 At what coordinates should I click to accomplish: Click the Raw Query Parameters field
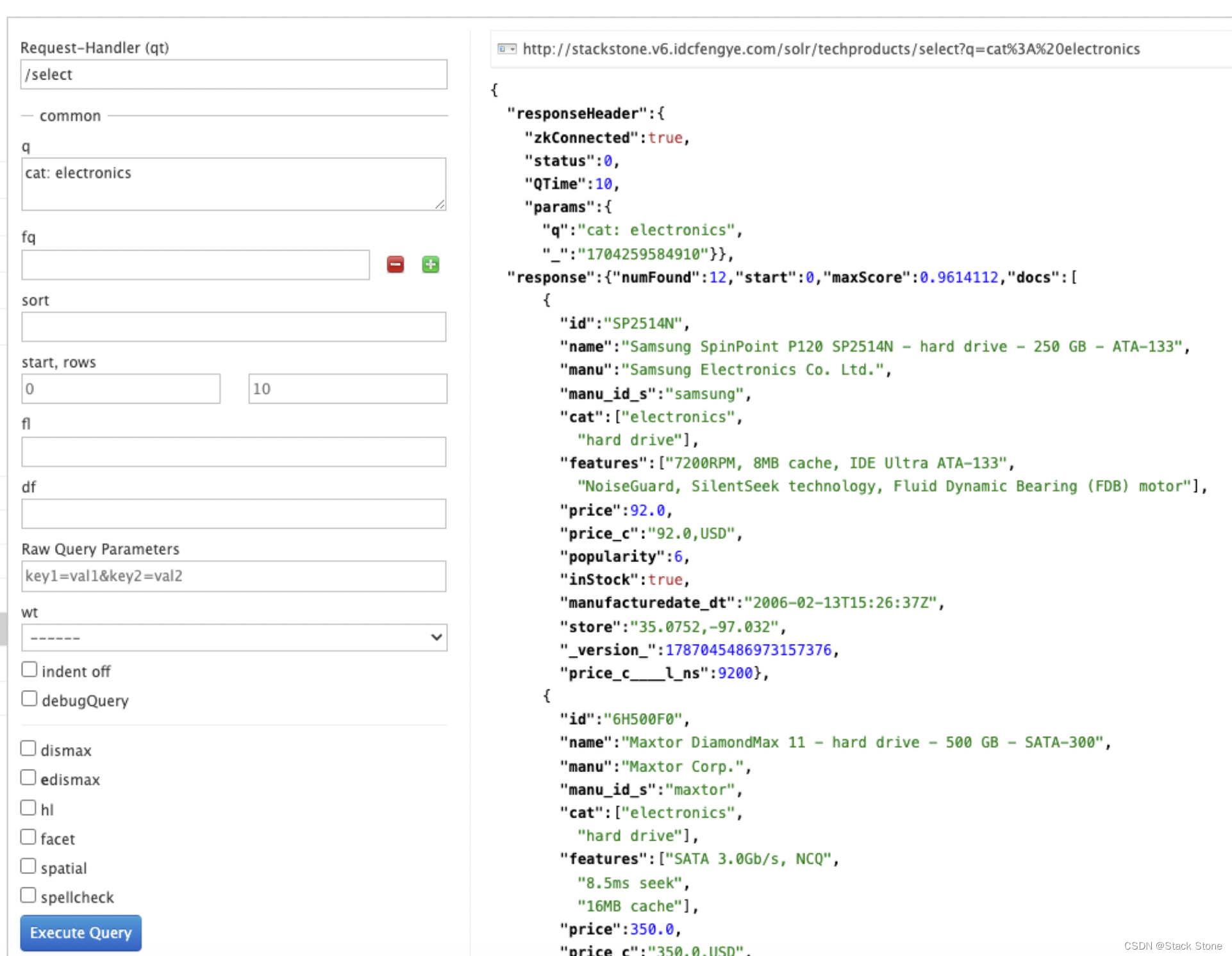pyautogui.click(x=234, y=576)
